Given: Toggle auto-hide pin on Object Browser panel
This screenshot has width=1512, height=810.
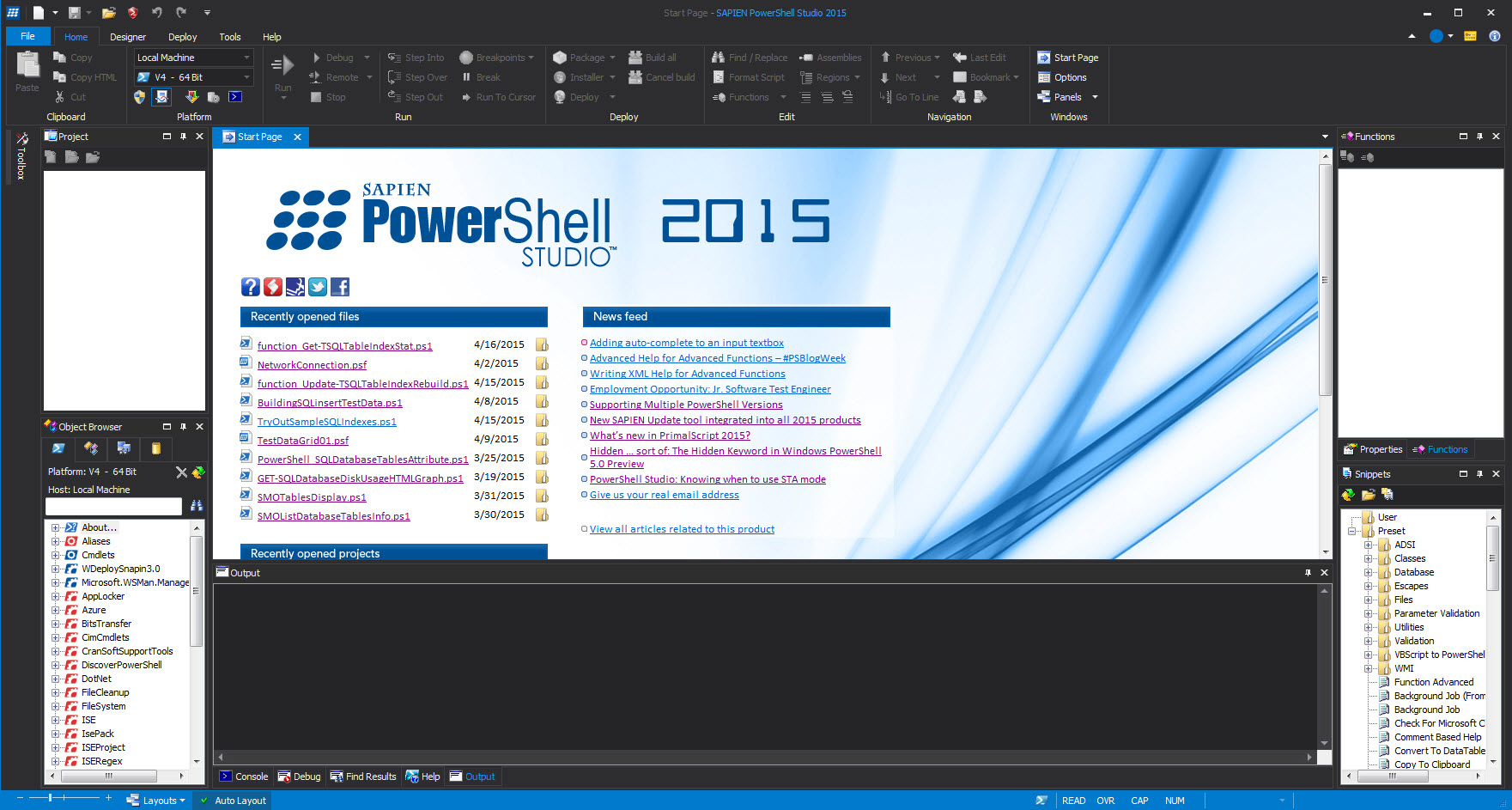Looking at the screenshot, I should pos(183,427).
